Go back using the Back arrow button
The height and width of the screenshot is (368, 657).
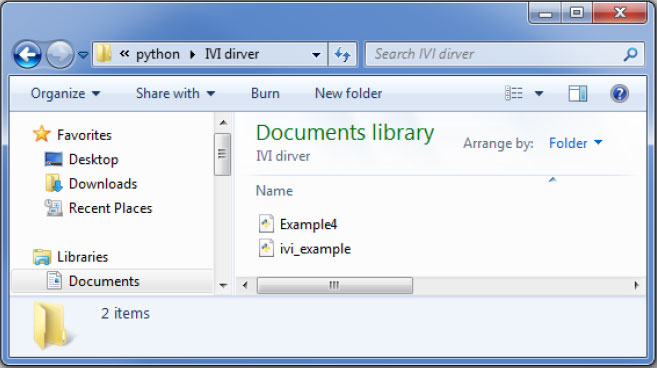click(x=27, y=54)
